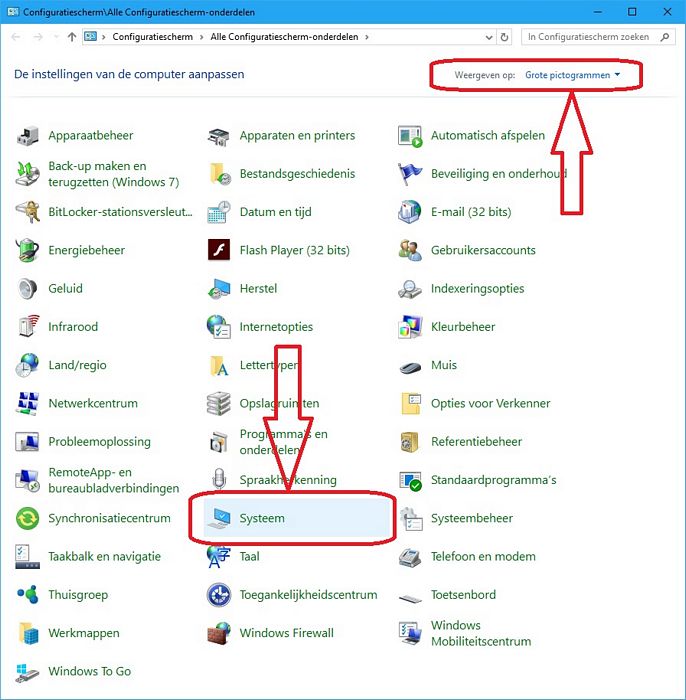Expand the address bar history dropdown
Screen dimensions: 686x700
click(489, 38)
